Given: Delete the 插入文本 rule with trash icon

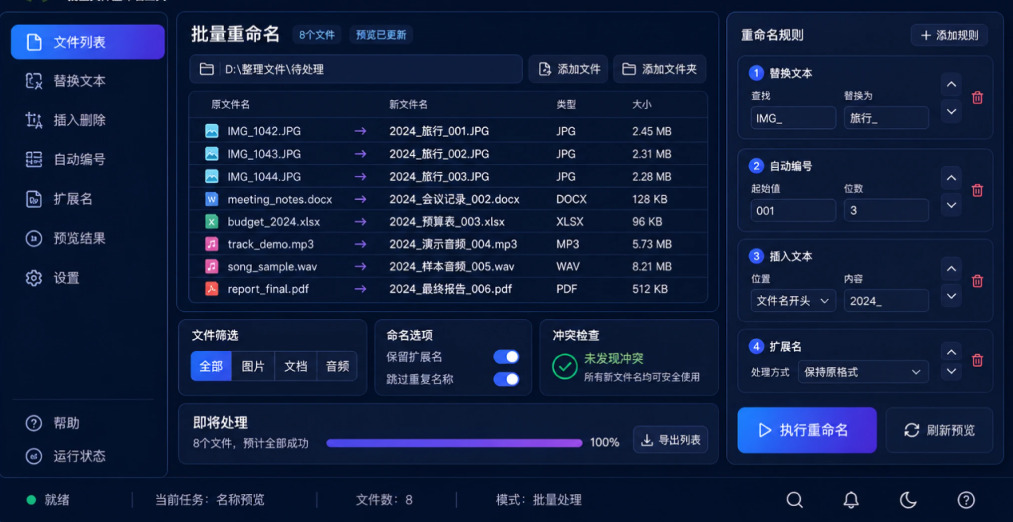Looking at the screenshot, I should coord(977,281).
